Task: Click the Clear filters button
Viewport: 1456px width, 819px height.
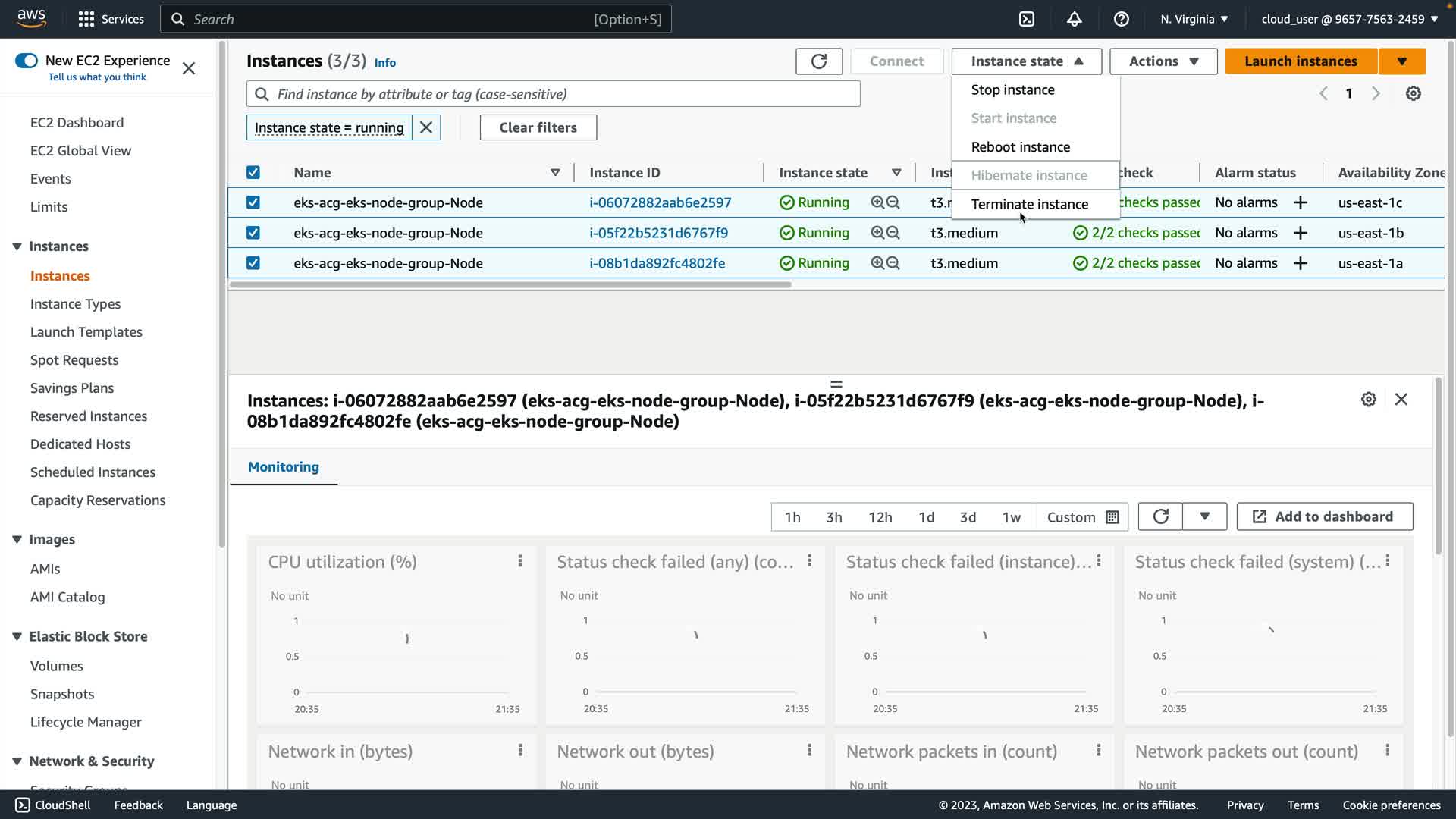Action: tap(538, 127)
